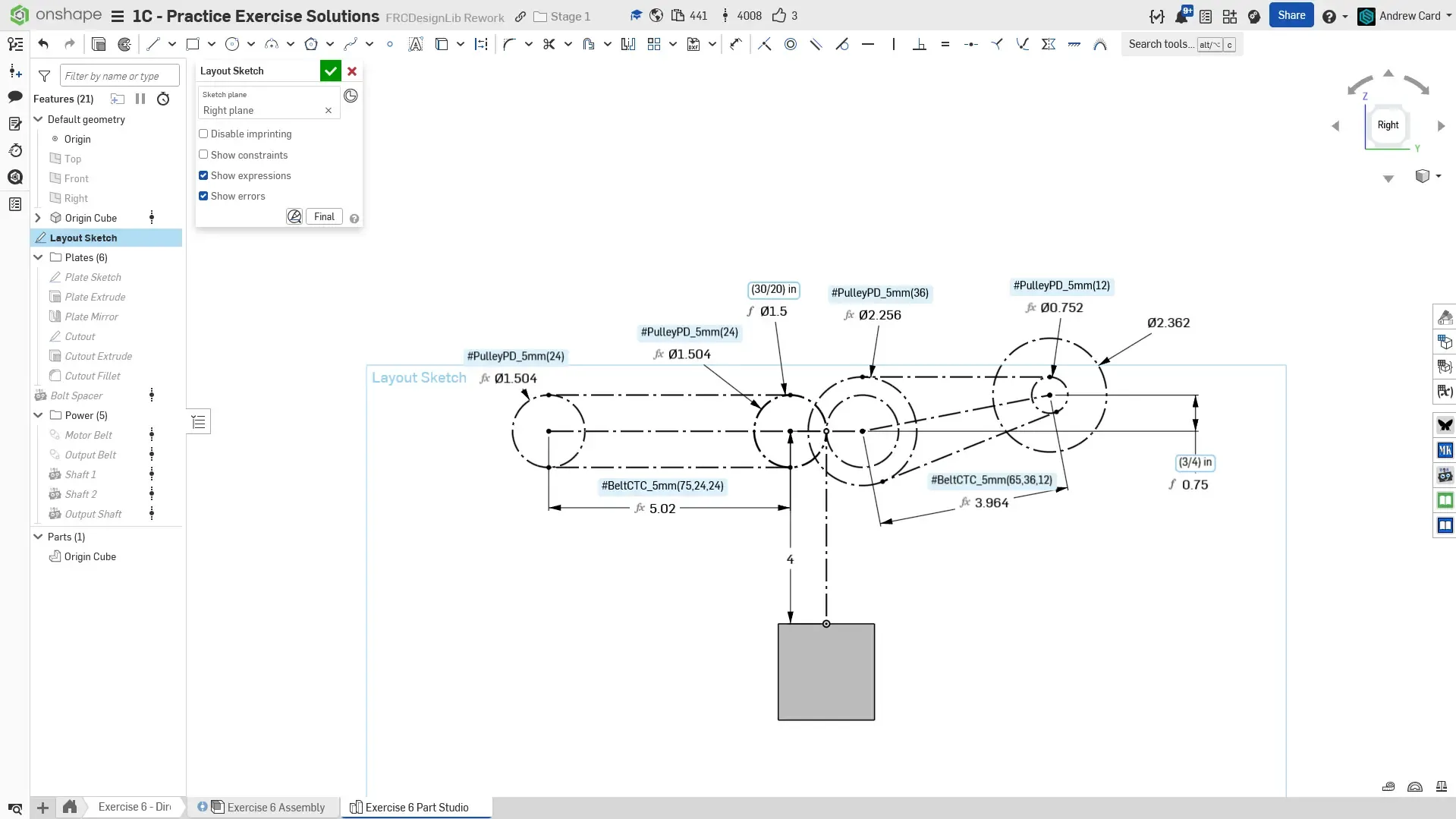Click the Share button
This screenshot has height=819, width=1456.
1291,15
